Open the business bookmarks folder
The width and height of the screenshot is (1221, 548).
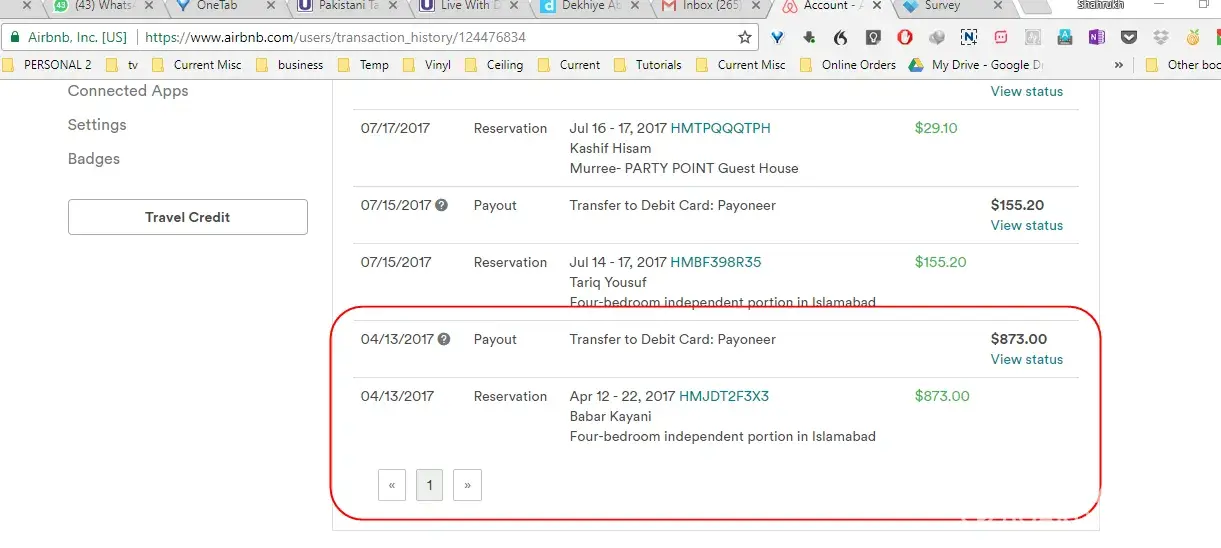289,65
